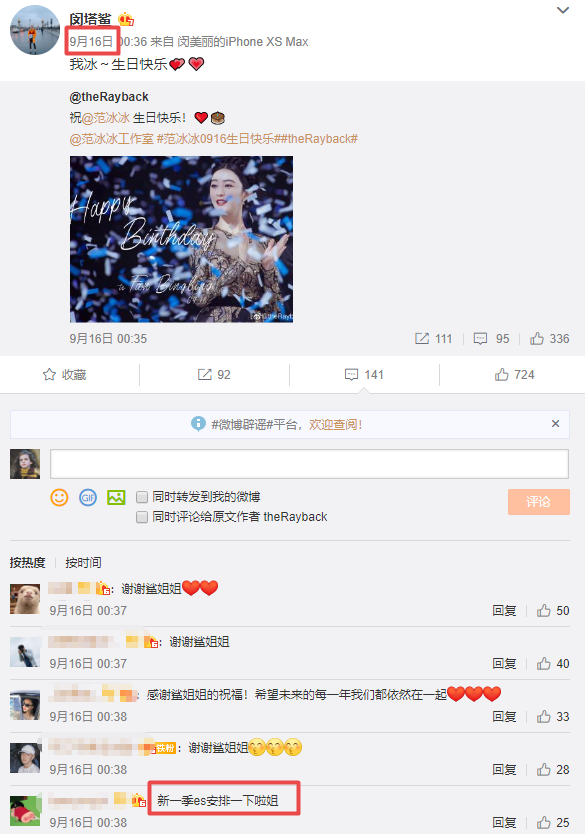585x834 pixels.
Task: Open the Happy Birthday photo thumbnail
Action: (181, 239)
